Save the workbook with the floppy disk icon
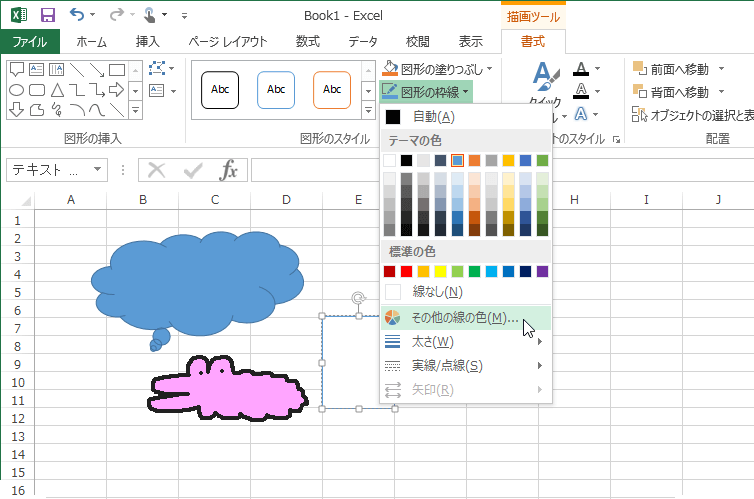This screenshot has height=499, width=754. pyautogui.click(x=48, y=15)
